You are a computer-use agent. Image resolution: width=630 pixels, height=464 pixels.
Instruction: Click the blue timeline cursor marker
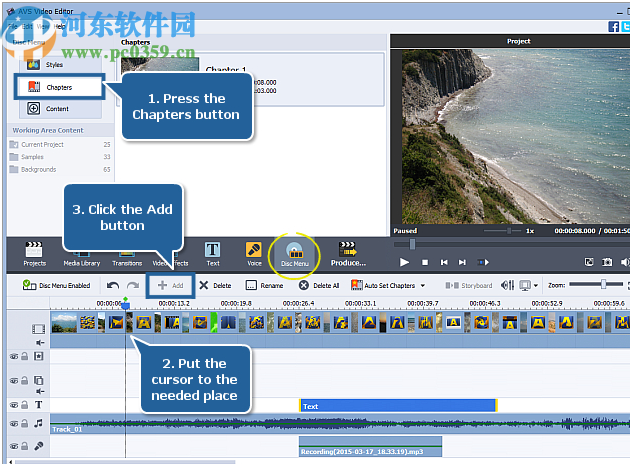pyautogui.click(x=125, y=304)
